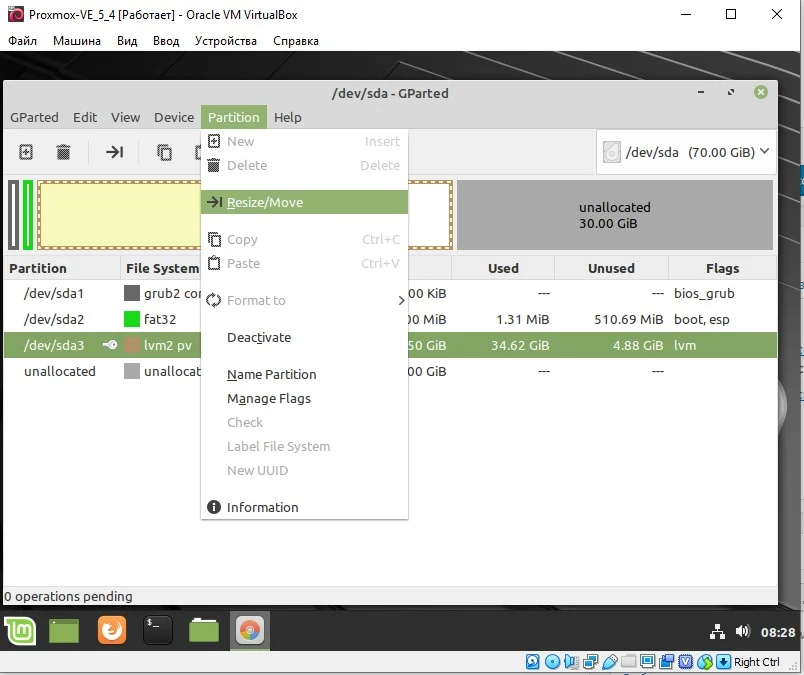The image size is (804, 675).
Task: Open the Edit menu
Action: click(85, 117)
